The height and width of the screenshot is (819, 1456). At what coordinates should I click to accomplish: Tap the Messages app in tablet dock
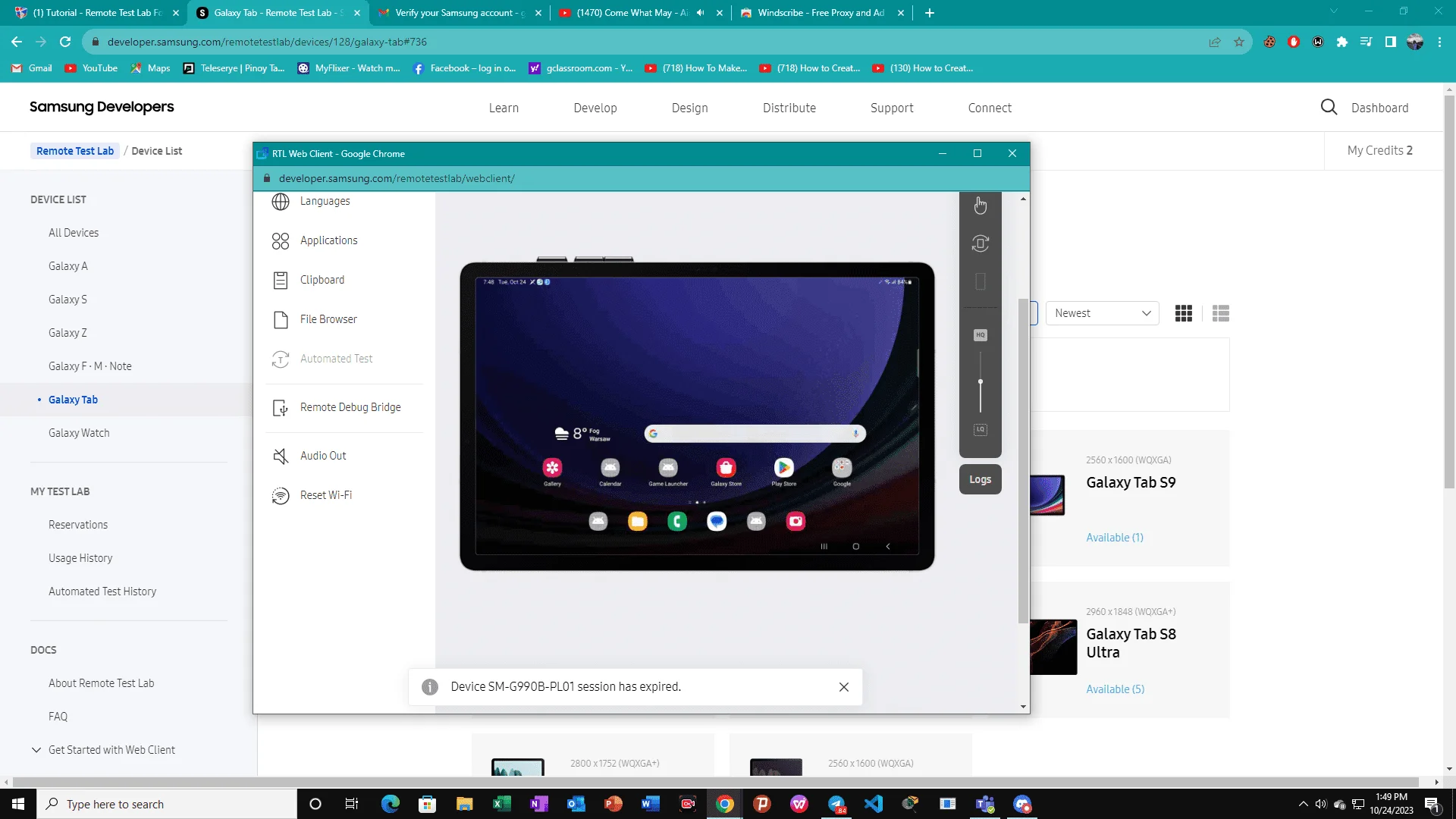(x=717, y=521)
